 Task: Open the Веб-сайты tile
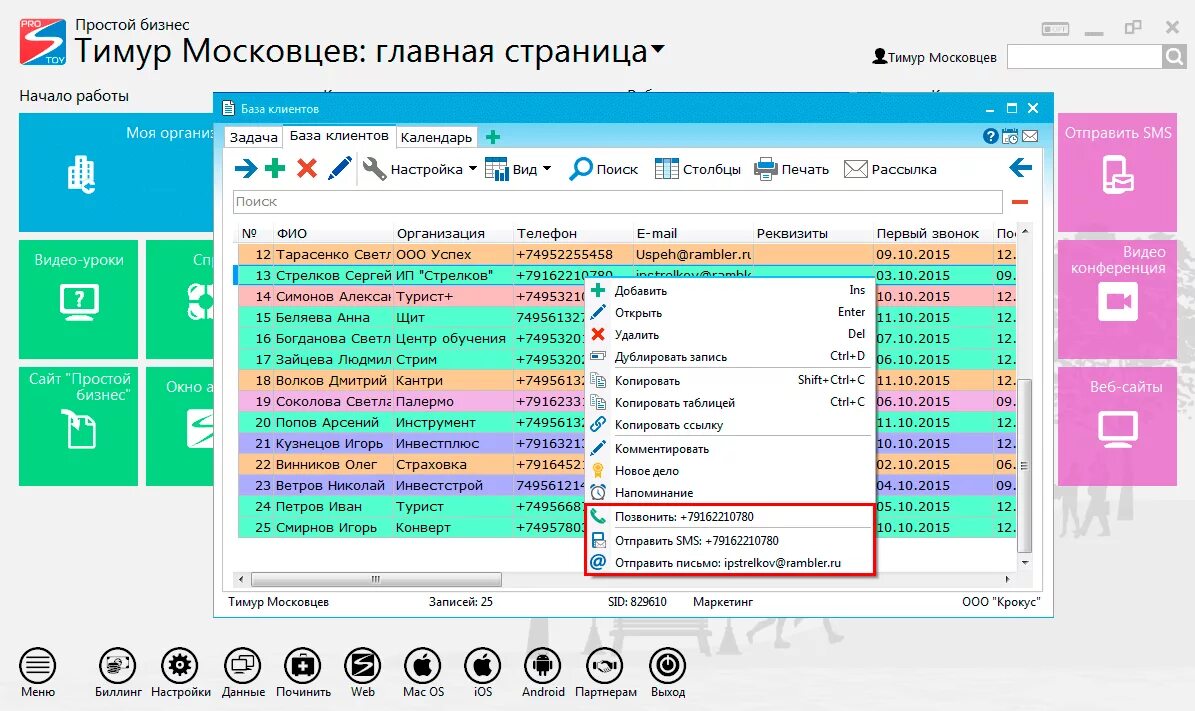[1117, 427]
